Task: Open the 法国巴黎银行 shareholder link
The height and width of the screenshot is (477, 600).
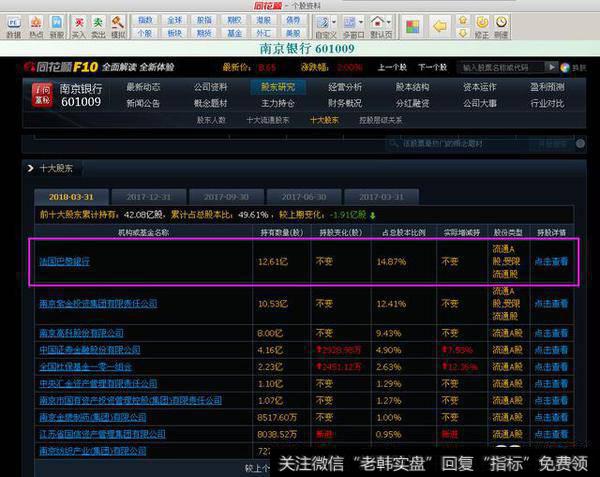Action: coord(65,262)
